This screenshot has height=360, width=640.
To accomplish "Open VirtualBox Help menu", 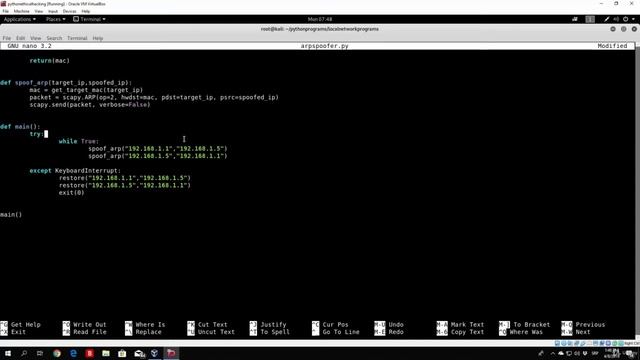I will click(86, 11).
